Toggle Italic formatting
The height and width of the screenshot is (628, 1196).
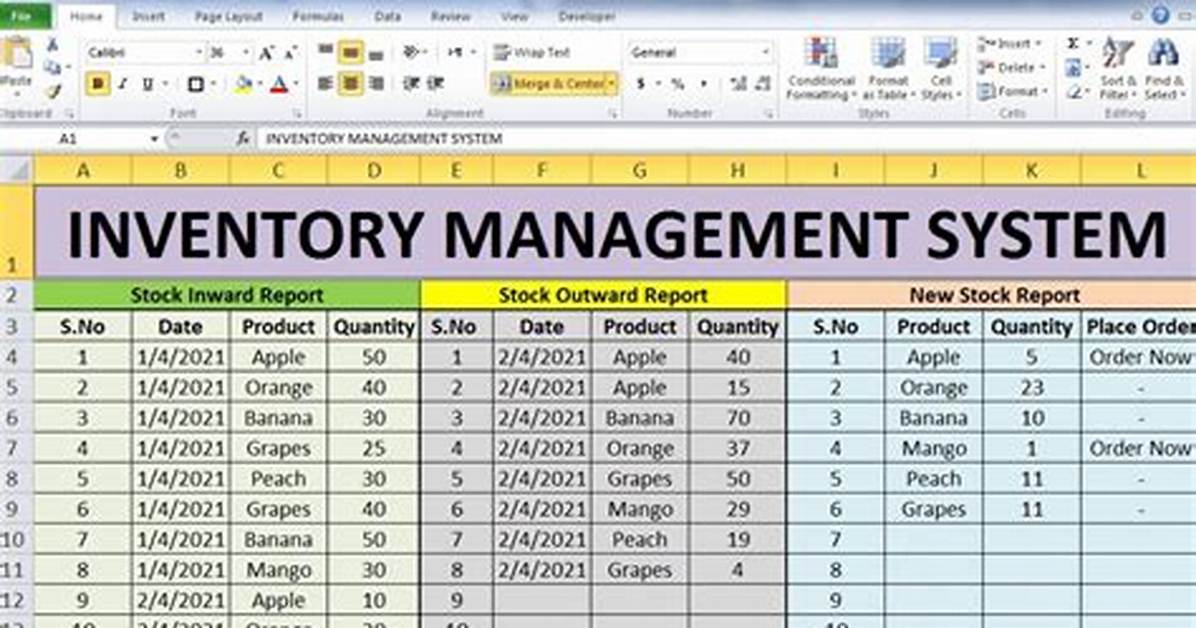[123, 84]
